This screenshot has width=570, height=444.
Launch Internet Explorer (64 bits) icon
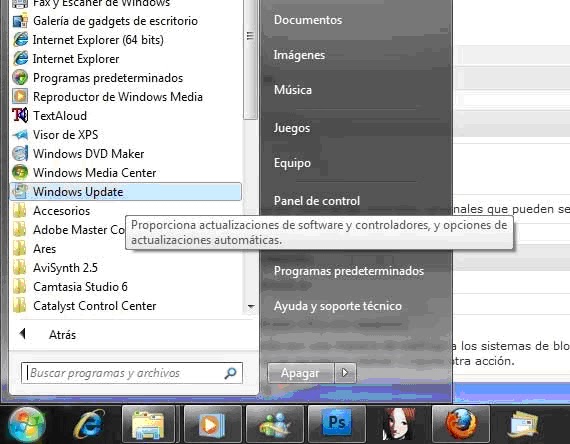(x=20, y=40)
